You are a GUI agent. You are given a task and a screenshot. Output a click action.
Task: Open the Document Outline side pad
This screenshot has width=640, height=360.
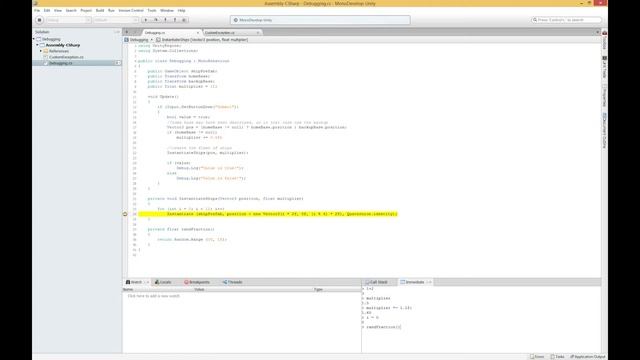pyautogui.click(x=604, y=131)
